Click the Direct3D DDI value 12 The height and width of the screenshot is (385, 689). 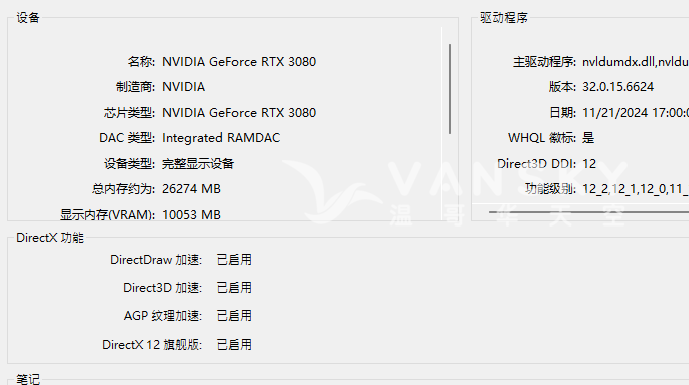tap(589, 163)
